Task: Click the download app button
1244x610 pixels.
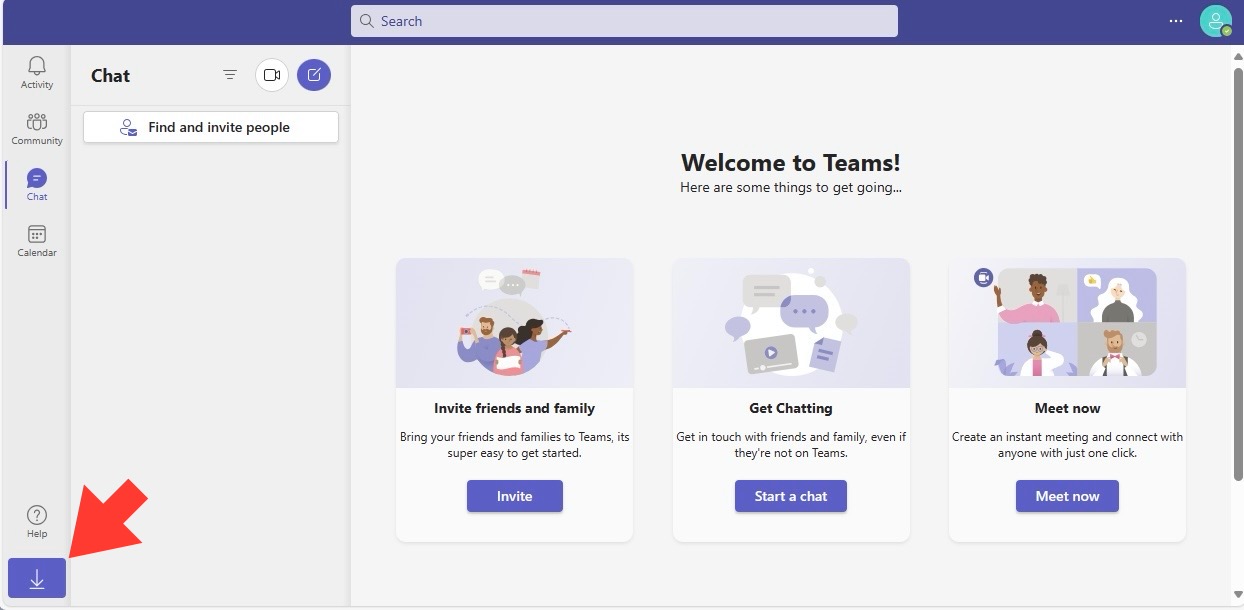Action: [37, 578]
